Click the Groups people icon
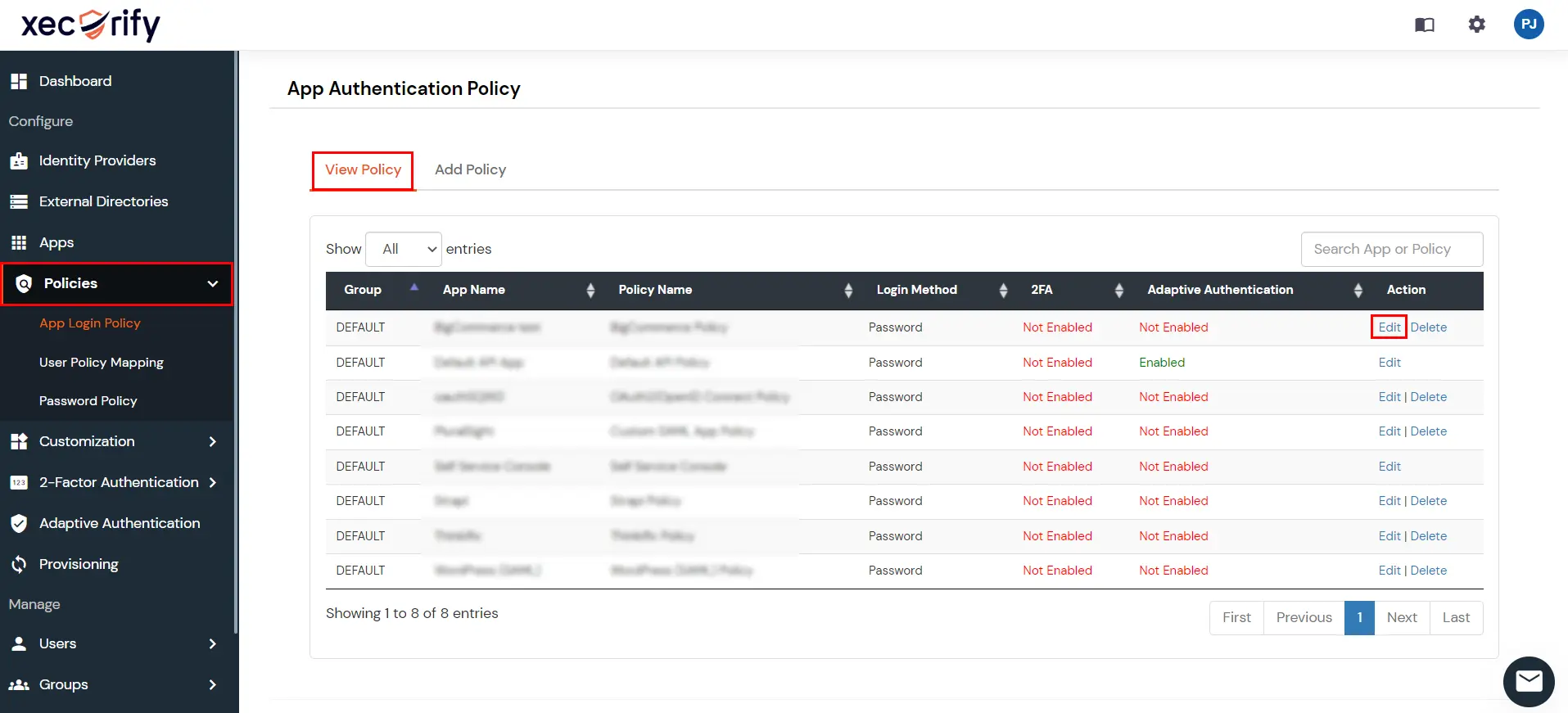 point(19,684)
